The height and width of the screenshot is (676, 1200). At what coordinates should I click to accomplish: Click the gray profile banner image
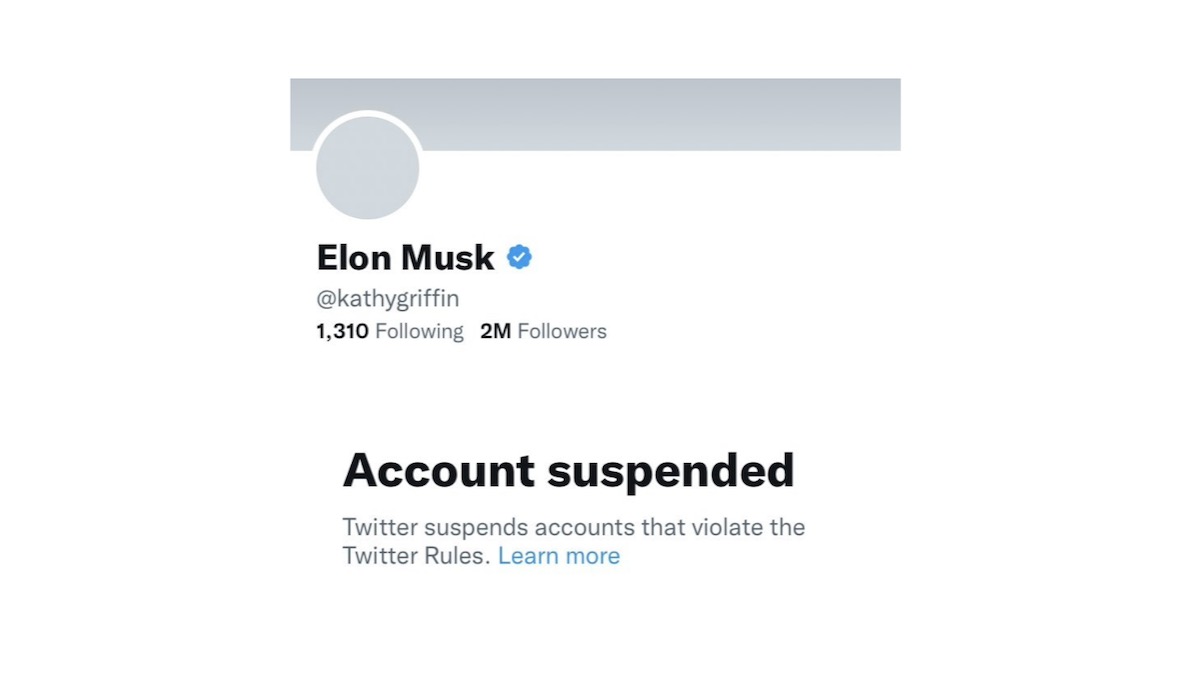(x=650, y=114)
